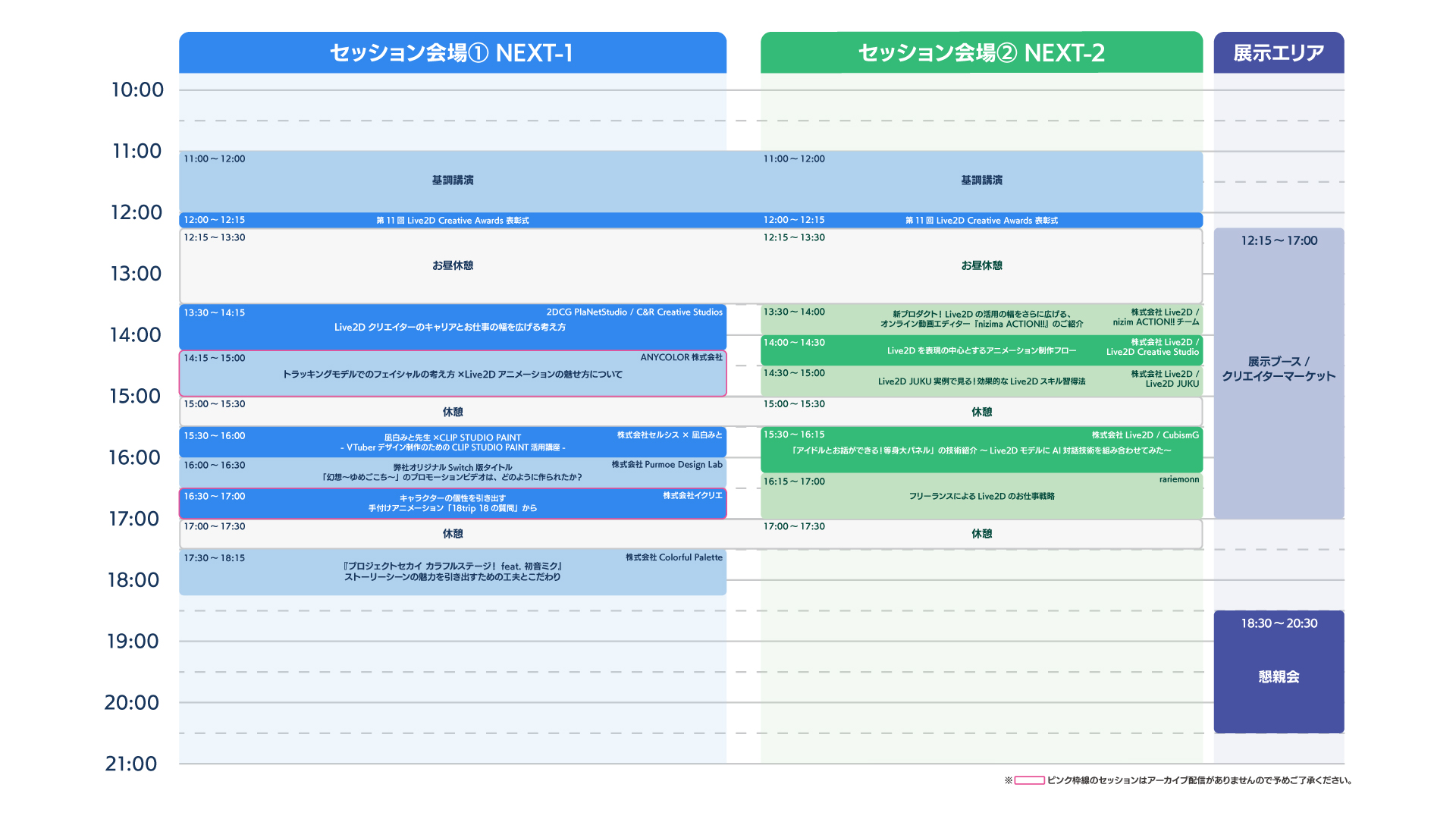The width and height of the screenshot is (1456, 819).
Task: Open the Live2D Creative Awards 表彰式 in NEXT-2
Action: point(981,221)
